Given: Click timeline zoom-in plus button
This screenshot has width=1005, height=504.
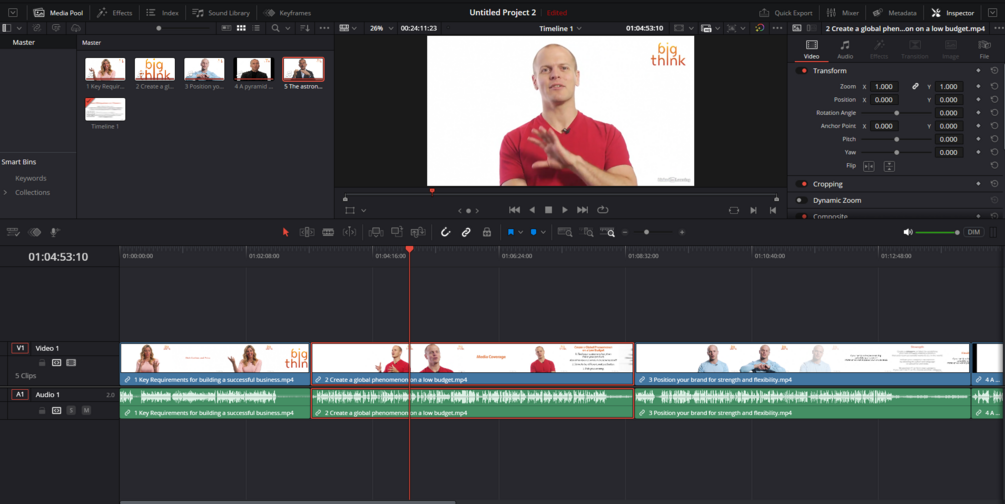Looking at the screenshot, I should click(682, 232).
